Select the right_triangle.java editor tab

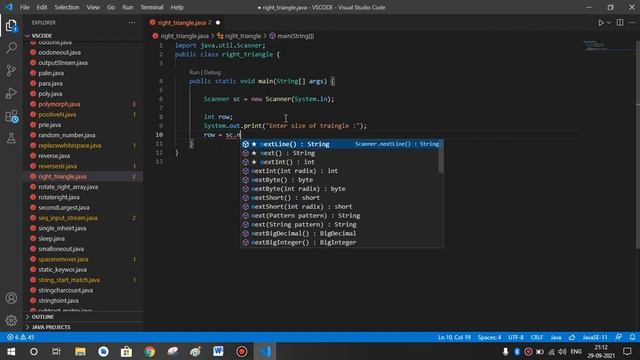click(184, 23)
